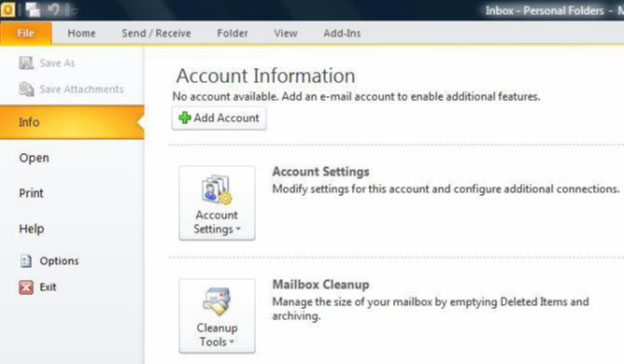Expand the Account Settings dropdown arrow
This screenshot has height=364, width=624.
tap(238, 229)
